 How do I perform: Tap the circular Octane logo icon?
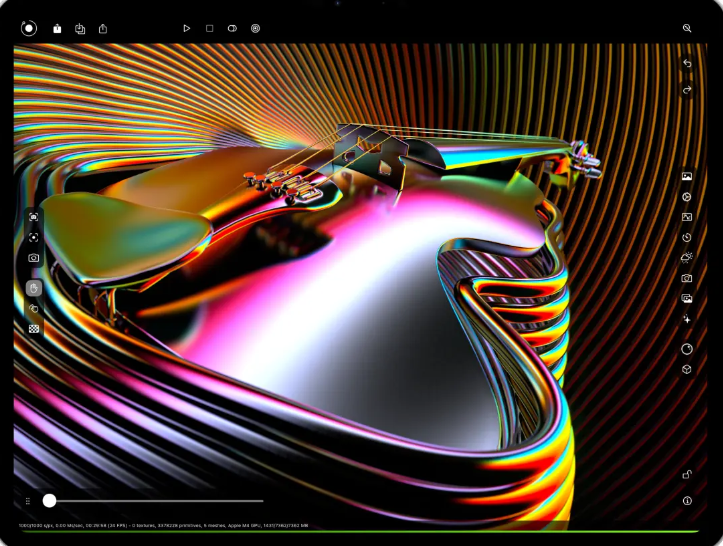tap(29, 28)
